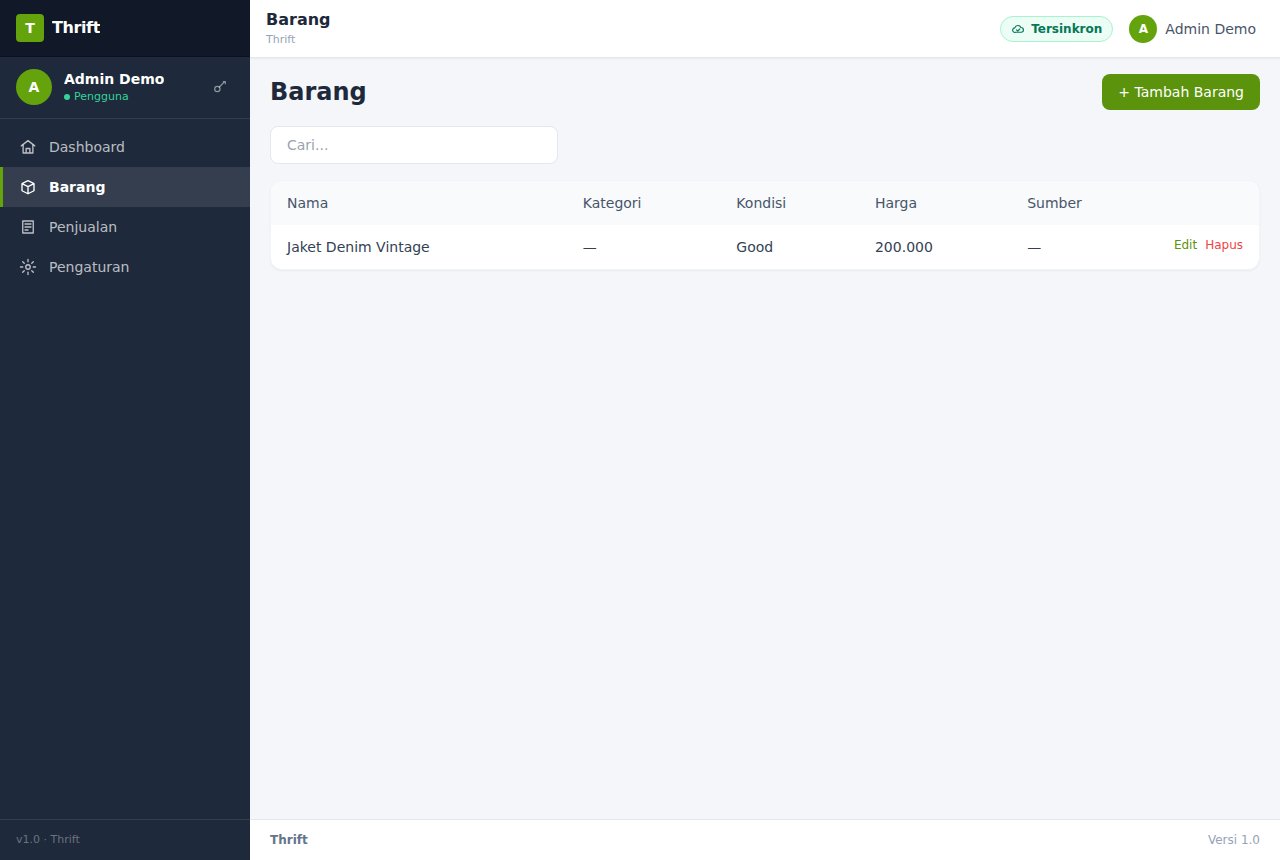Click the Tersinkron status badge

(1056, 29)
